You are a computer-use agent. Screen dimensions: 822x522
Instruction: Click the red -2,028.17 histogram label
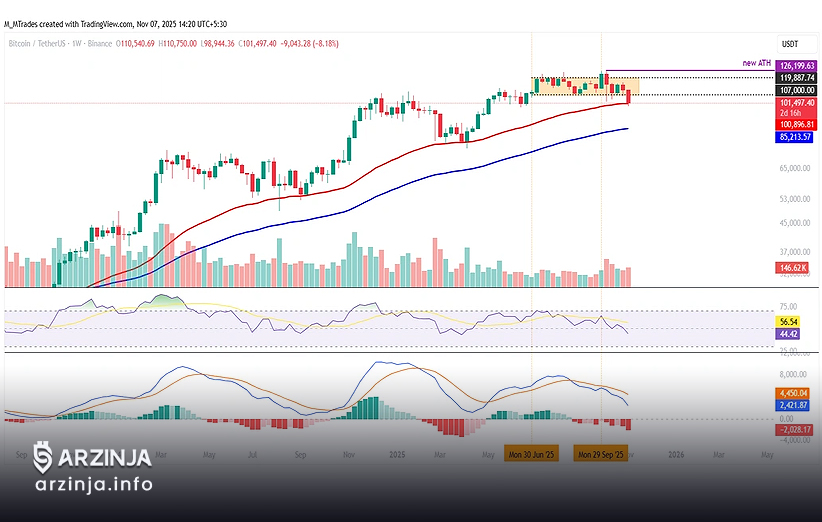coord(797,429)
